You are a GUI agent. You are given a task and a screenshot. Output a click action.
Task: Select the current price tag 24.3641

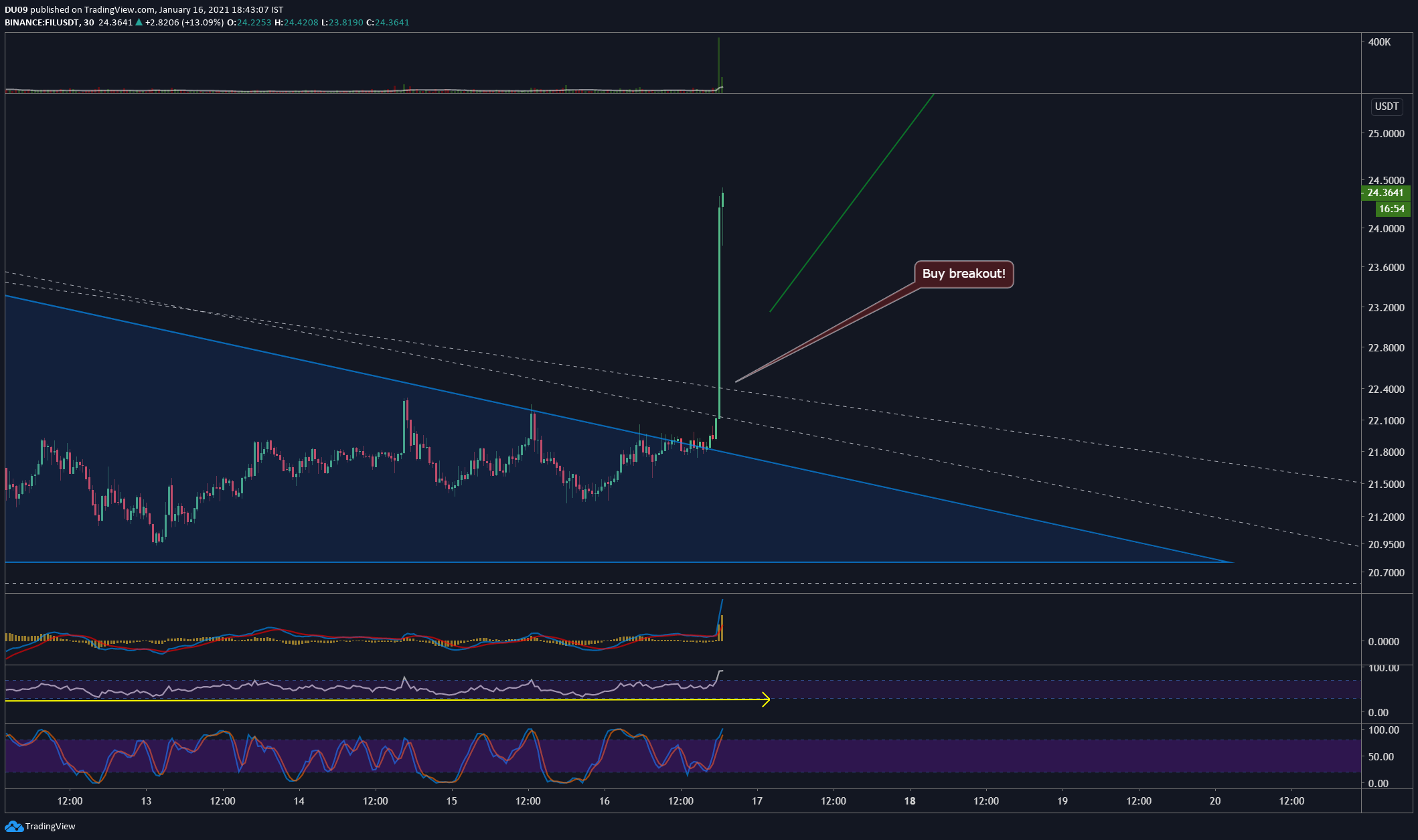pos(1386,193)
